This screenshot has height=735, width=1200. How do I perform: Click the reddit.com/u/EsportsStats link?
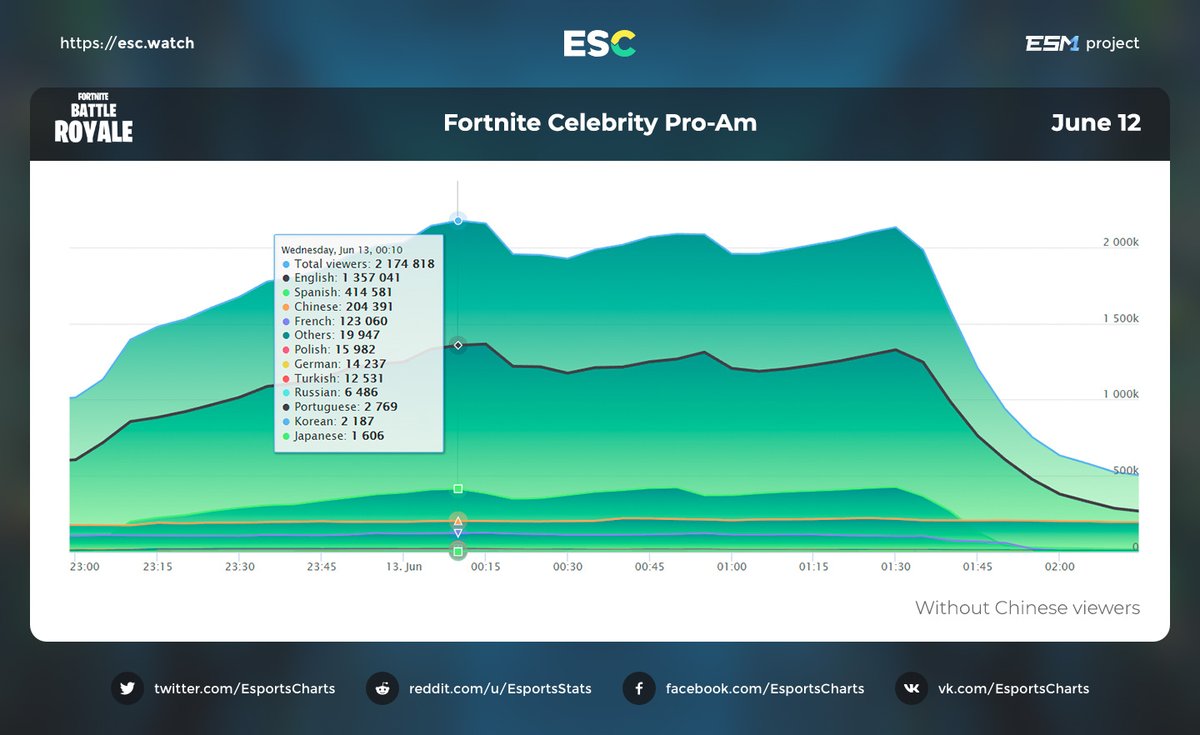(500, 688)
